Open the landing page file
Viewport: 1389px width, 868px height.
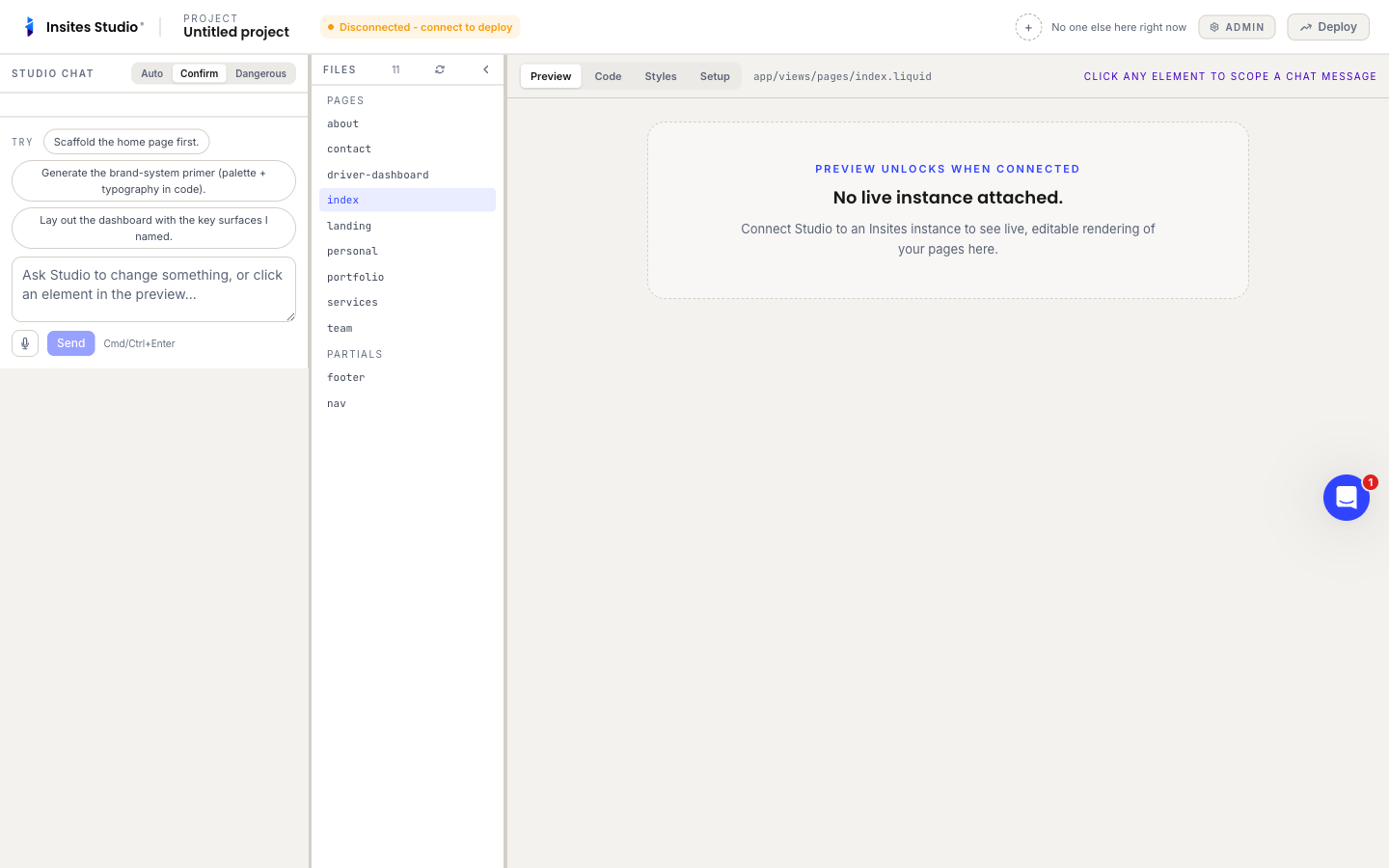click(407, 226)
